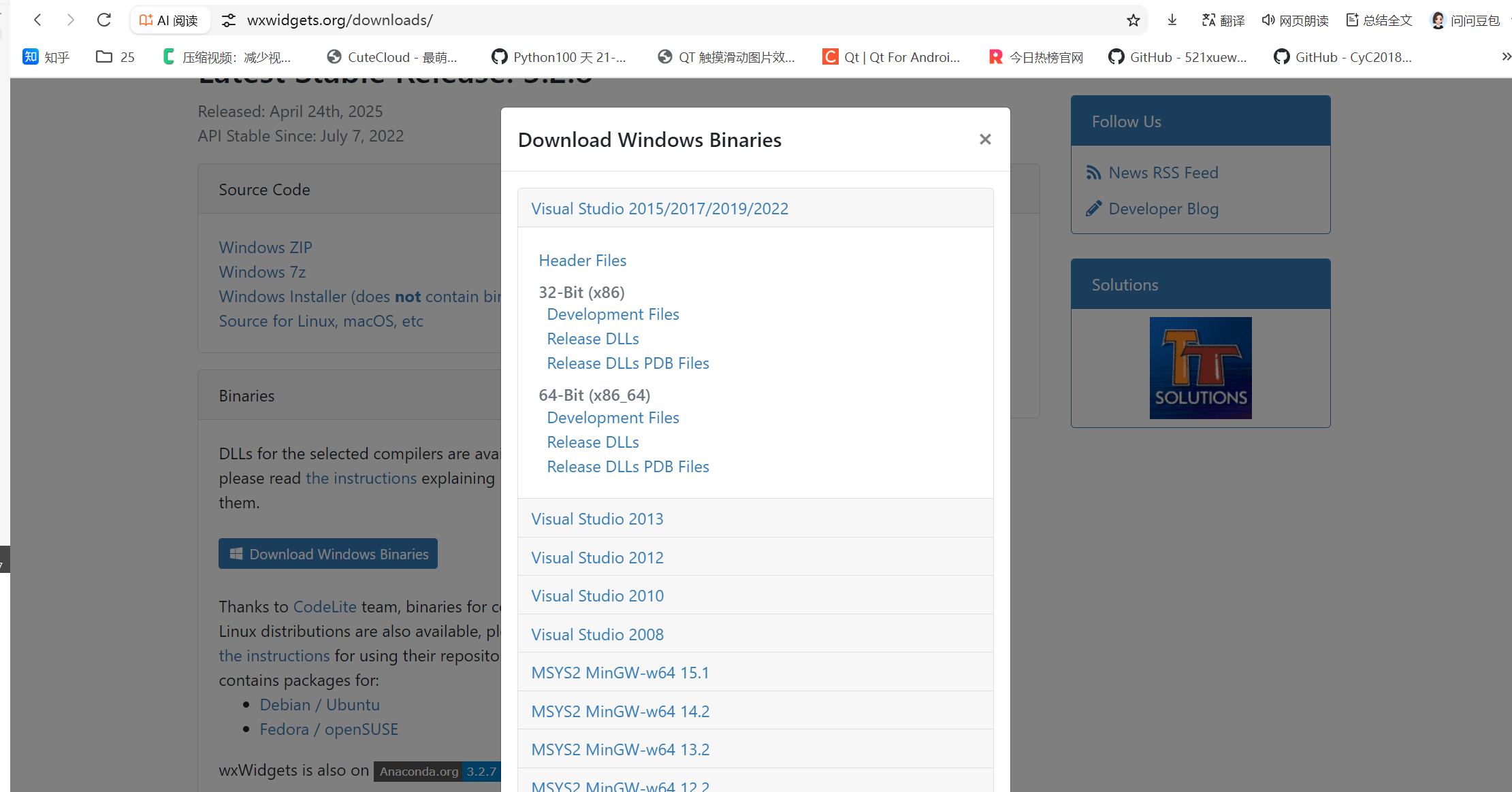Screen dimensions: 1512x792
Task: Expand MSYS2 MinGW-w64 15.1 section
Action: click(620, 672)
